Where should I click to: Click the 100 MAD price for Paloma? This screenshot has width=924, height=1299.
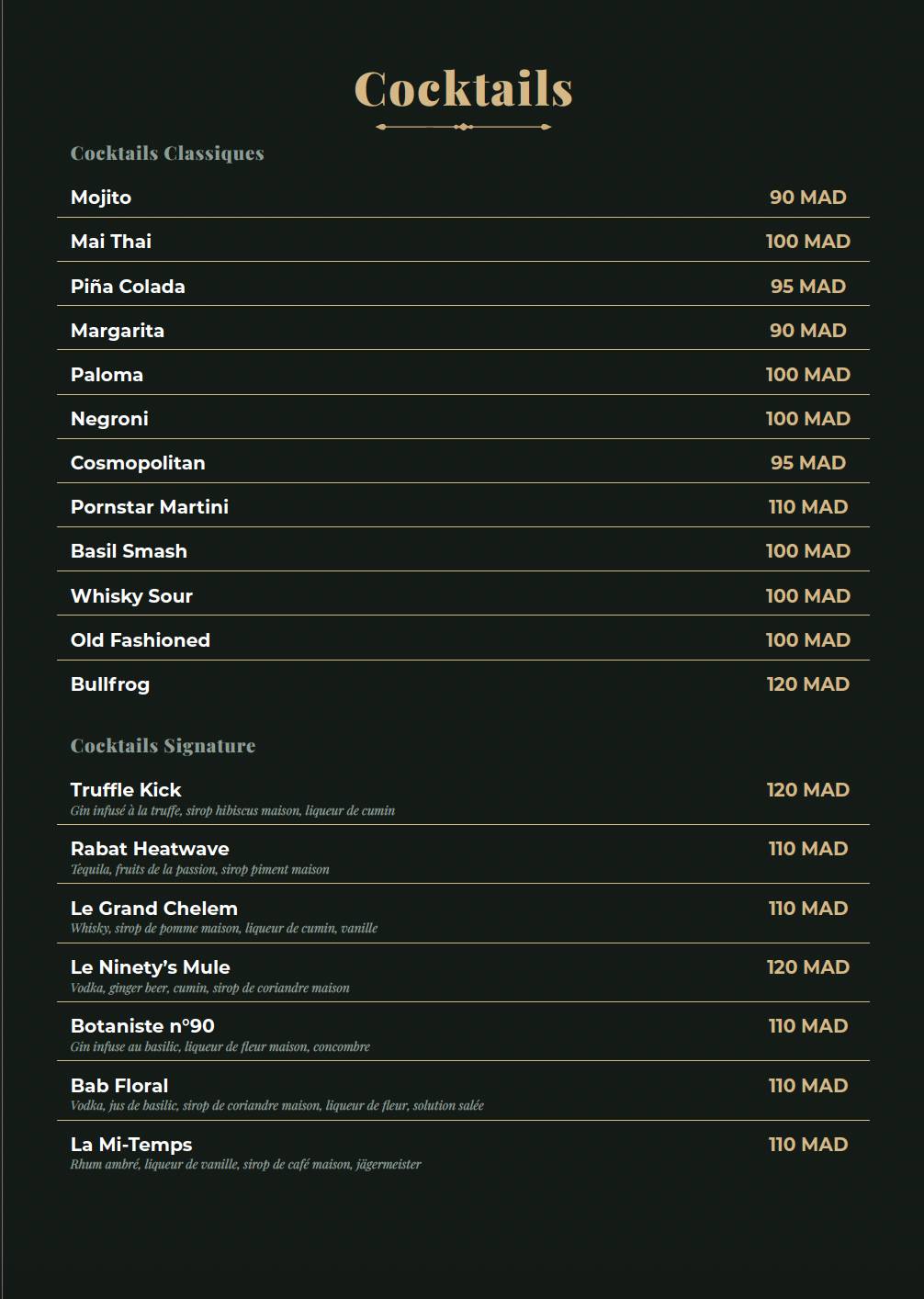(x=808, y=375)
